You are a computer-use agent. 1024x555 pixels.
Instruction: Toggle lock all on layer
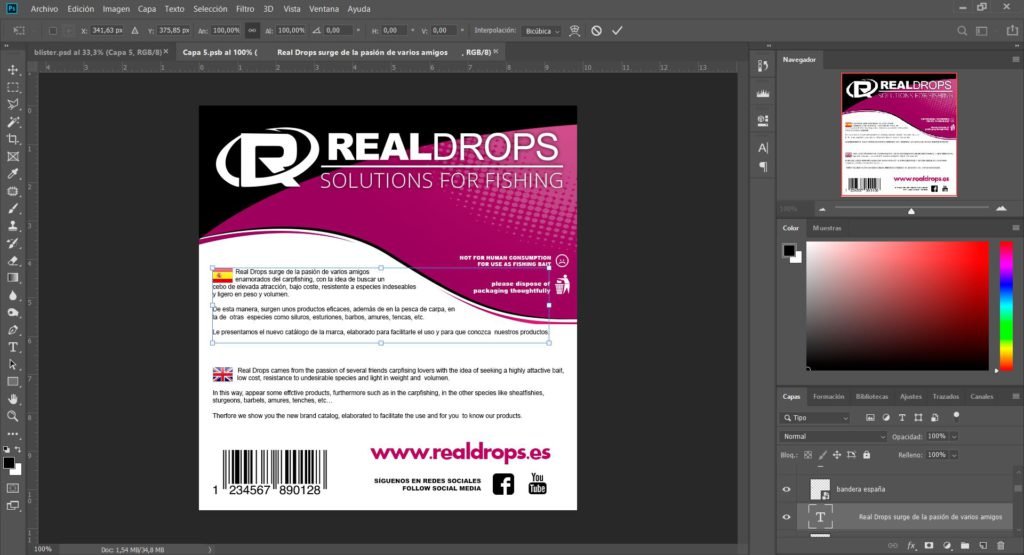point(867,455)
